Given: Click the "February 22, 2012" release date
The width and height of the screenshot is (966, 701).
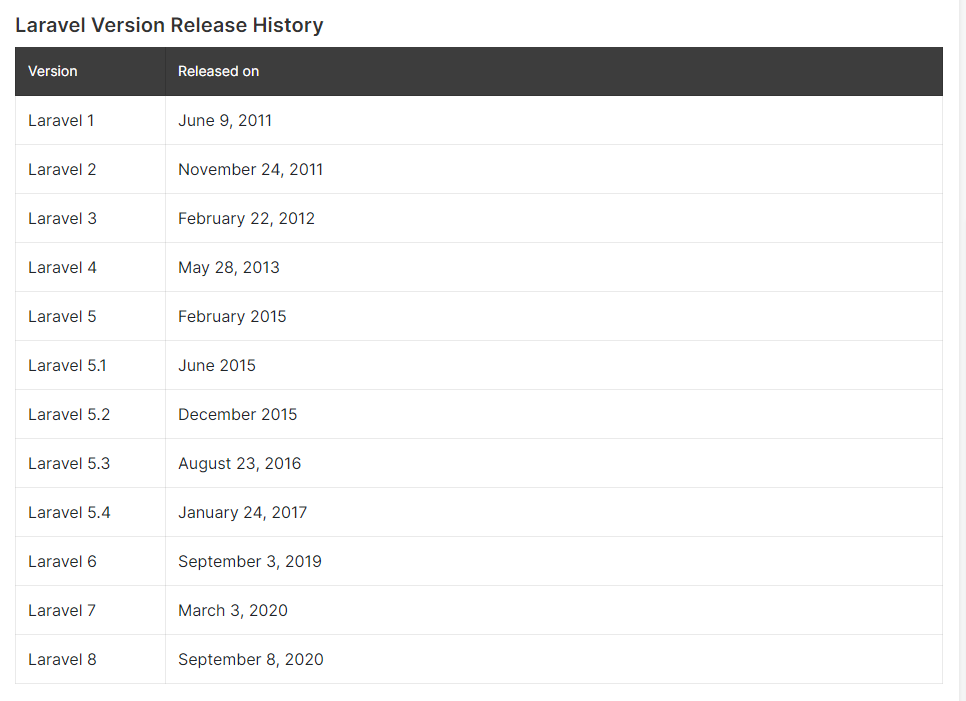Looking at the screenshot, I should (246, 218).
